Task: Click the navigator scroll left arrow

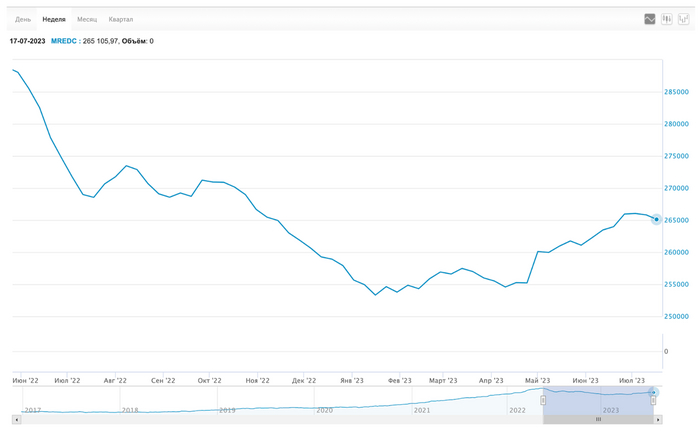Action: (x=16, y=419)
